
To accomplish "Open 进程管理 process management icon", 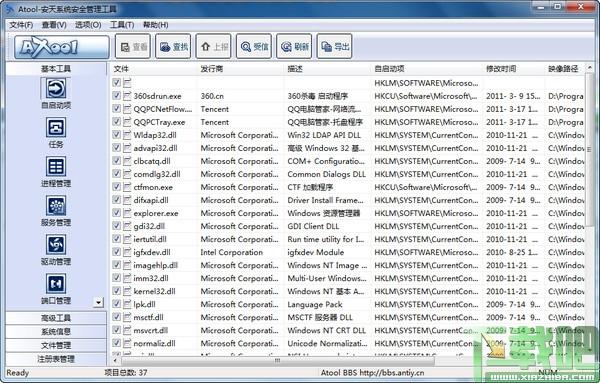I will tap(56, 167).
